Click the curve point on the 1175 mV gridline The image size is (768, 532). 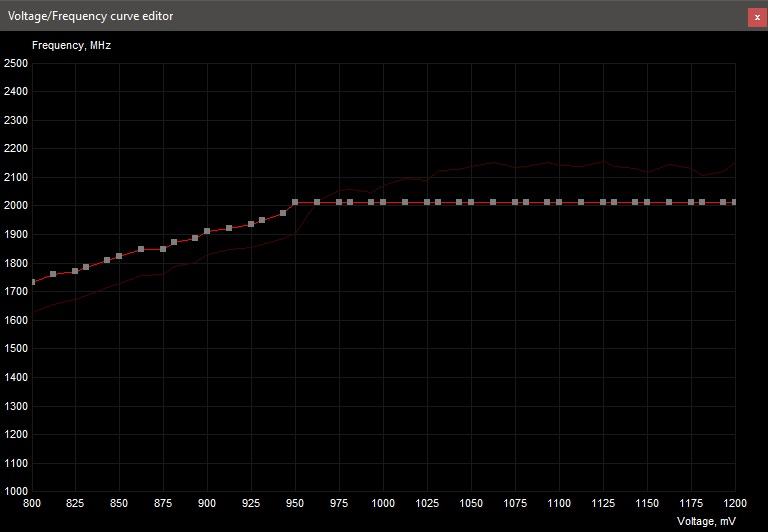[x=691, y=202]
